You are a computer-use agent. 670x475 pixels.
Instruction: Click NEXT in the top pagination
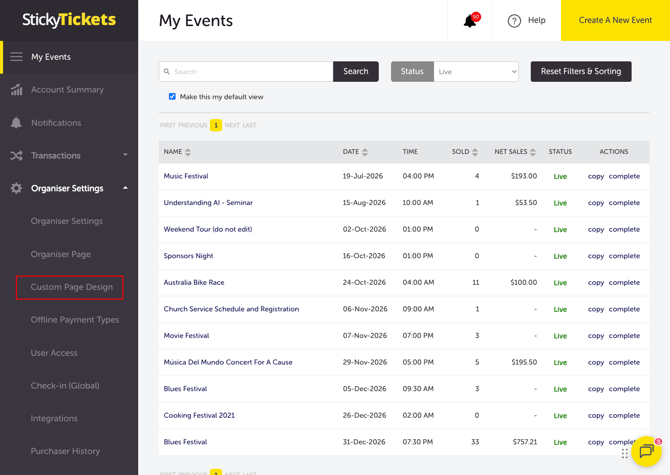tap(232, 125)
